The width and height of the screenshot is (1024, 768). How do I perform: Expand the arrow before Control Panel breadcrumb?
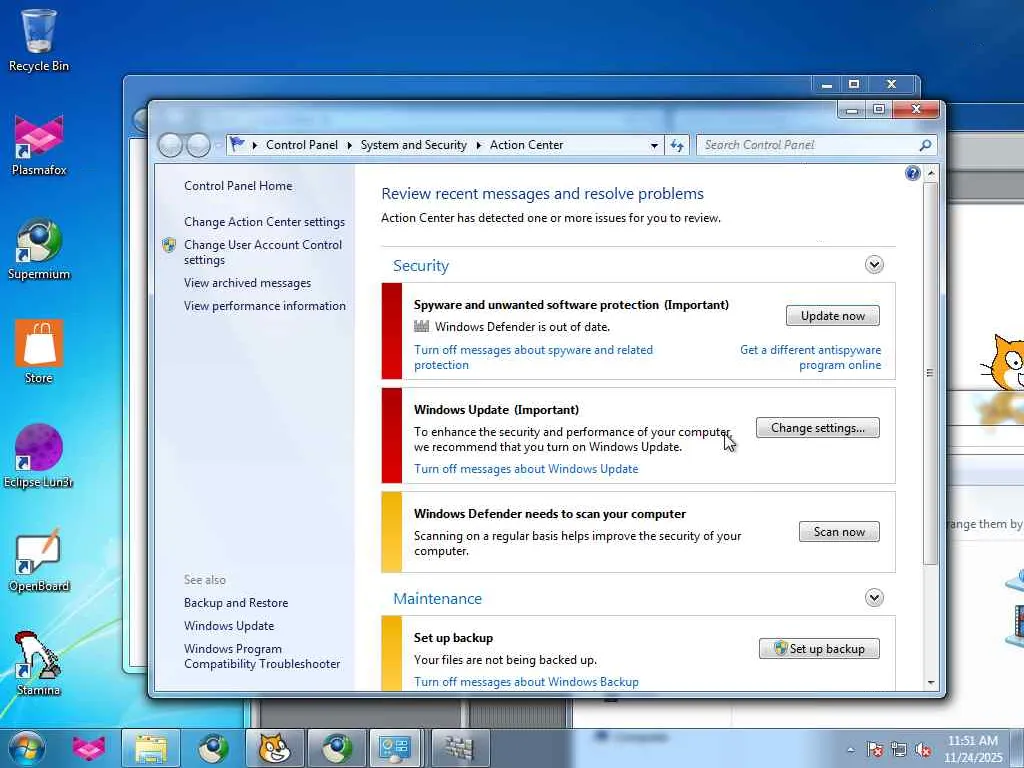[255, 145]
